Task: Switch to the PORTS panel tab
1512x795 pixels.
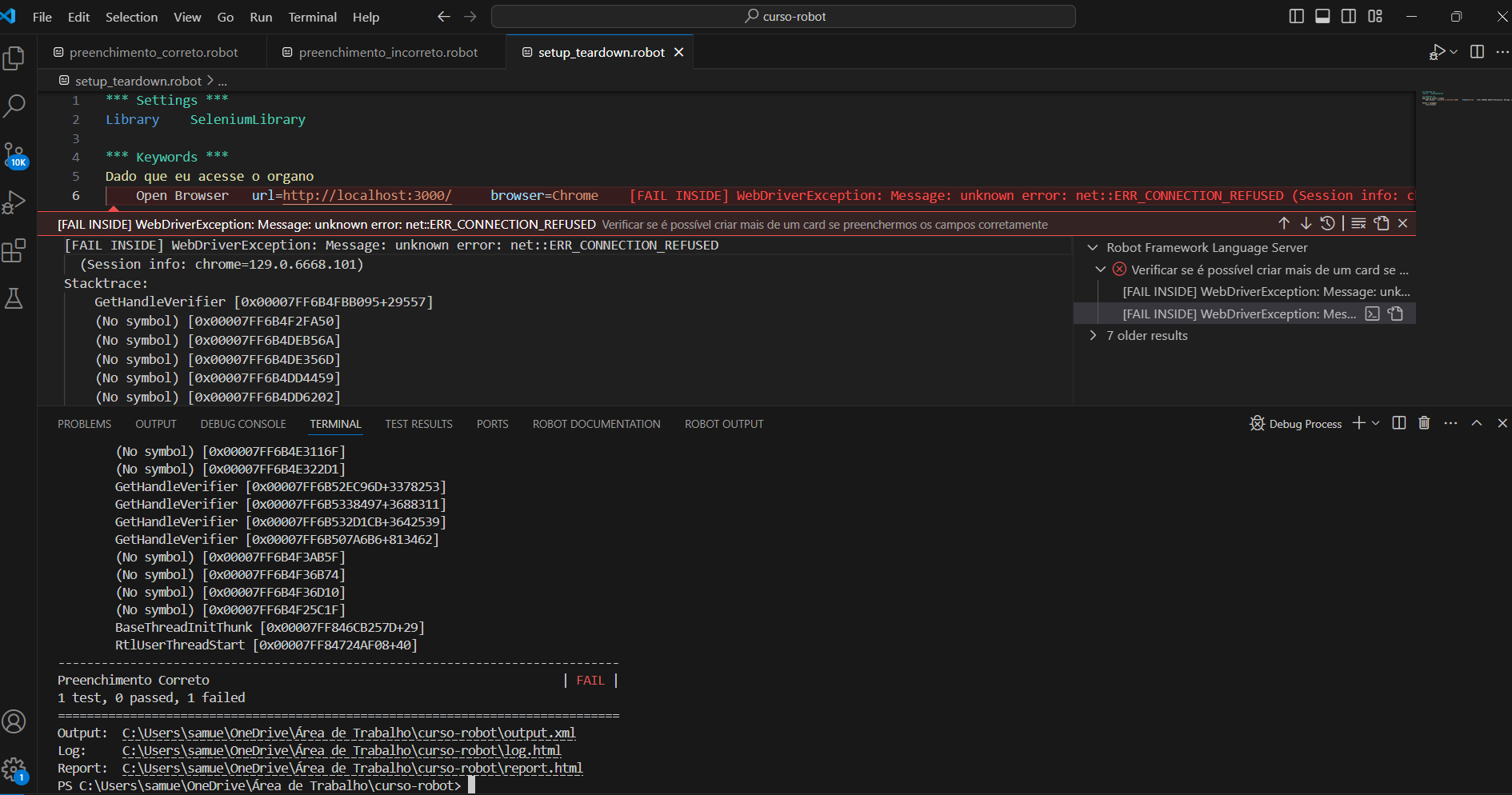Action: [x=493, y=424]
